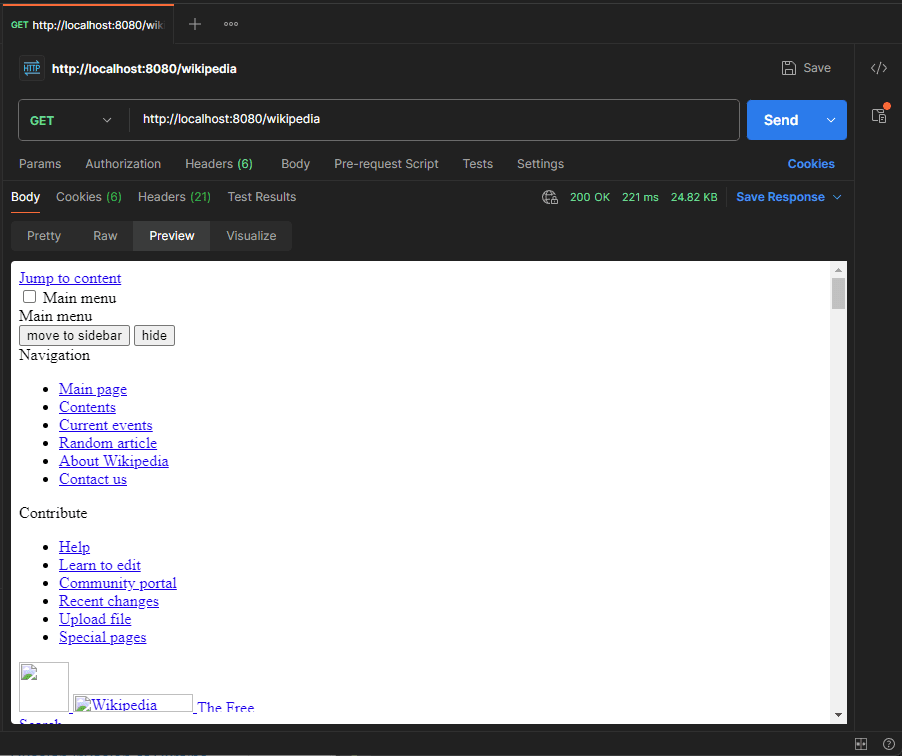Open the Send button dropdown arrow

coord(831,120)
